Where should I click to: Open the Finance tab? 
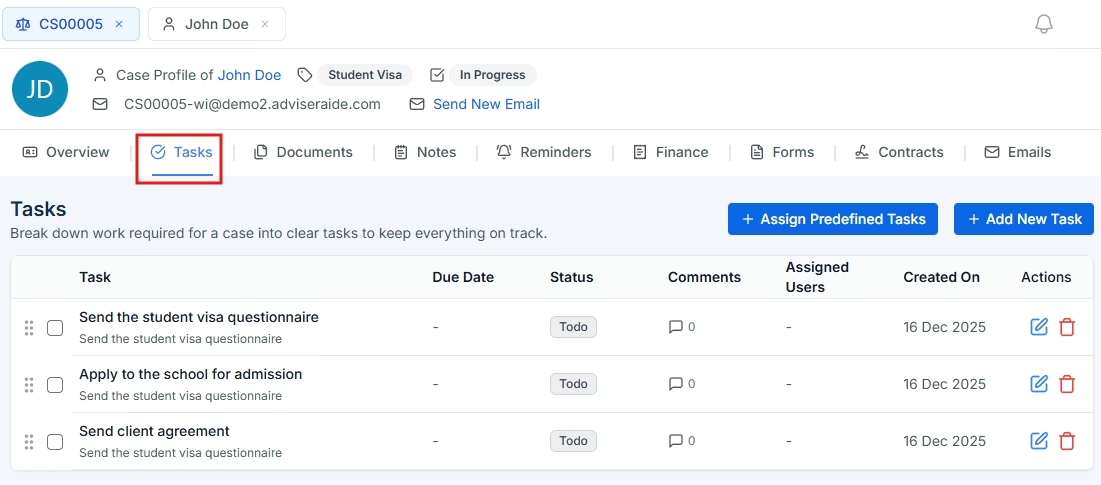point(671,152)
